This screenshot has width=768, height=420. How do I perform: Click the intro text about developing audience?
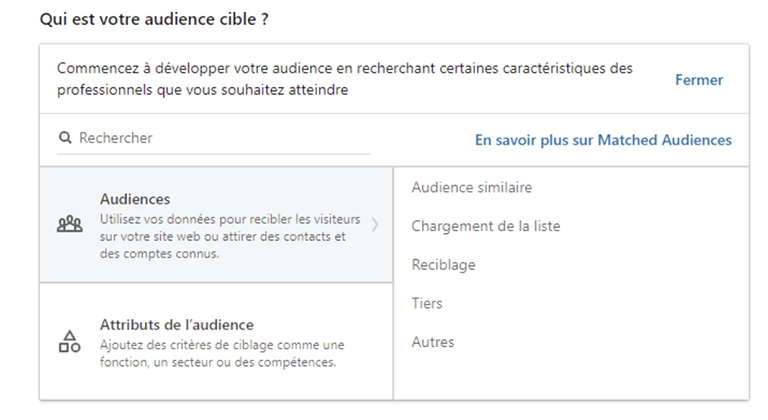click(x=345, y=79)
